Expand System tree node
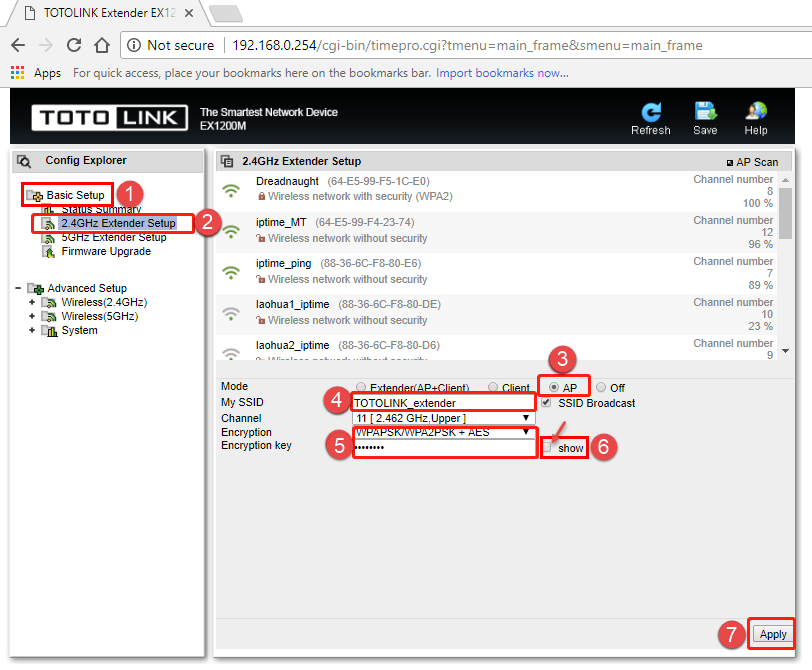This screenshot has height=670, width=812. tap(32, 330)
